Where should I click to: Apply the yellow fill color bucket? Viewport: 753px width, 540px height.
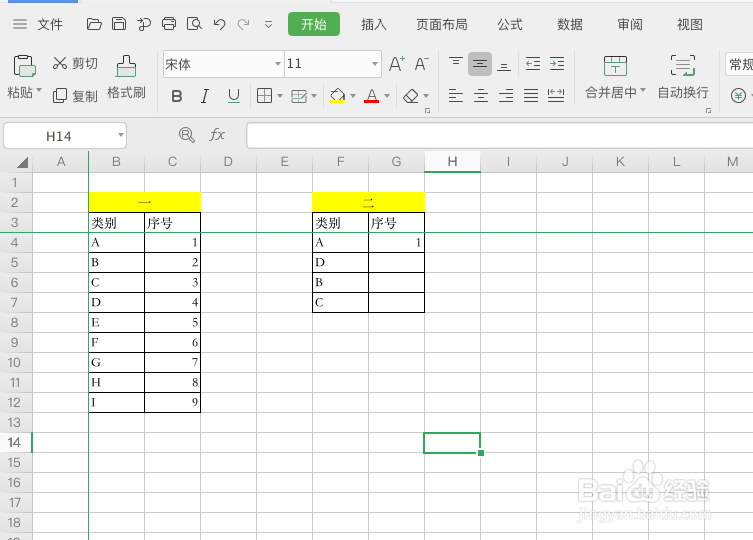click(x=338, y=96)
